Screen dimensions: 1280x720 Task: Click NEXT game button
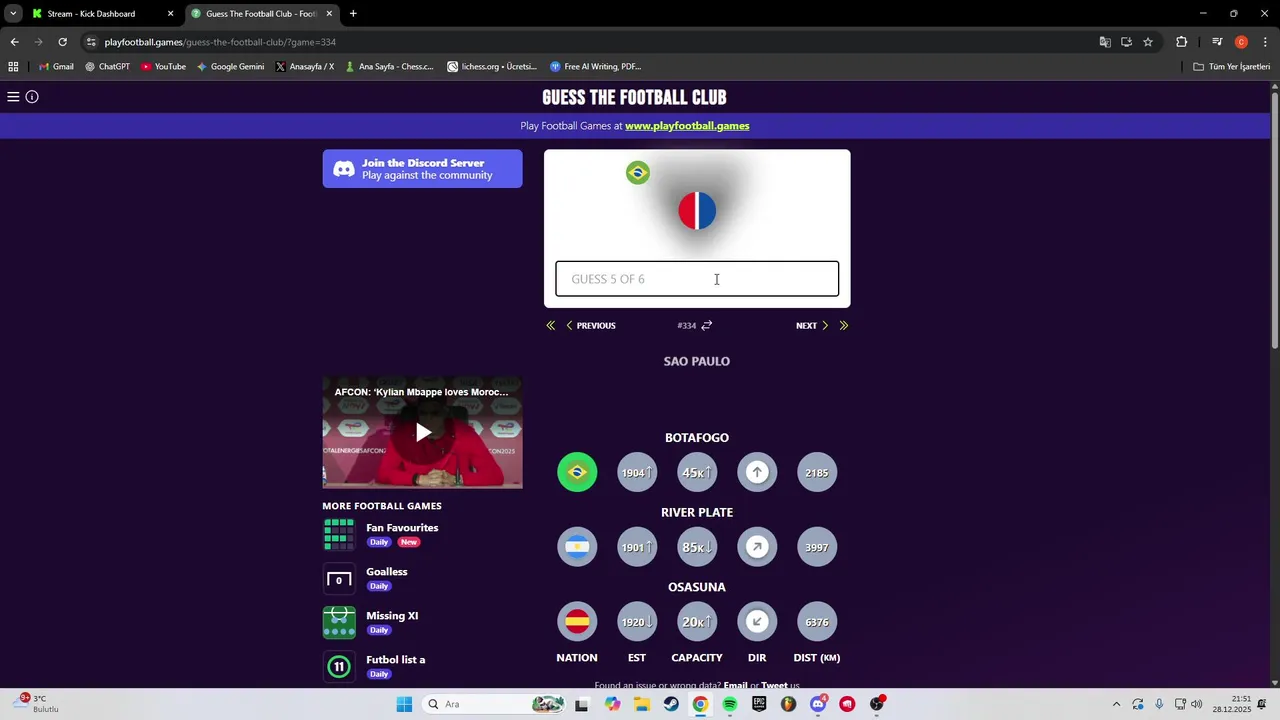tap(812, 326)
